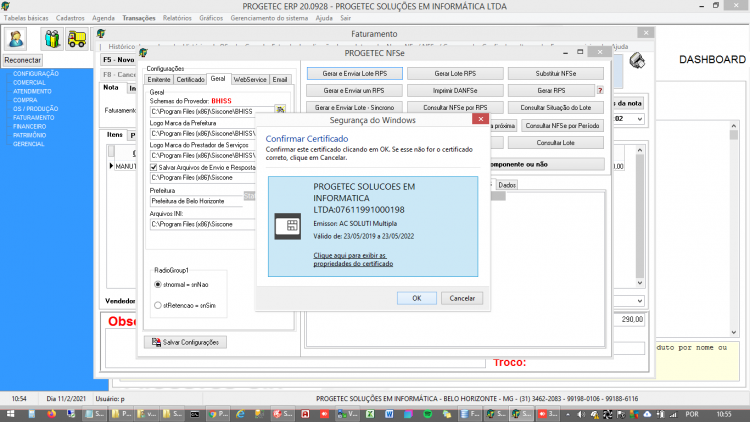Click Consultar NFSe por Período button
The width and height of the screenshot is (750, 422).
point(562,126)
